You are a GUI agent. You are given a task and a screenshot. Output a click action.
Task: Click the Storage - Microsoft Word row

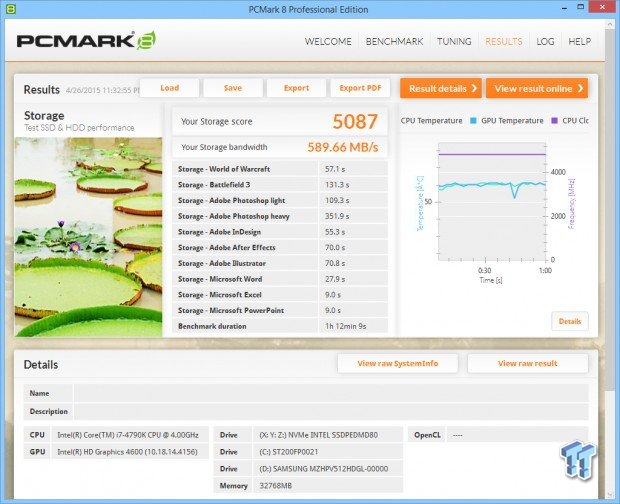click(280, 279)
